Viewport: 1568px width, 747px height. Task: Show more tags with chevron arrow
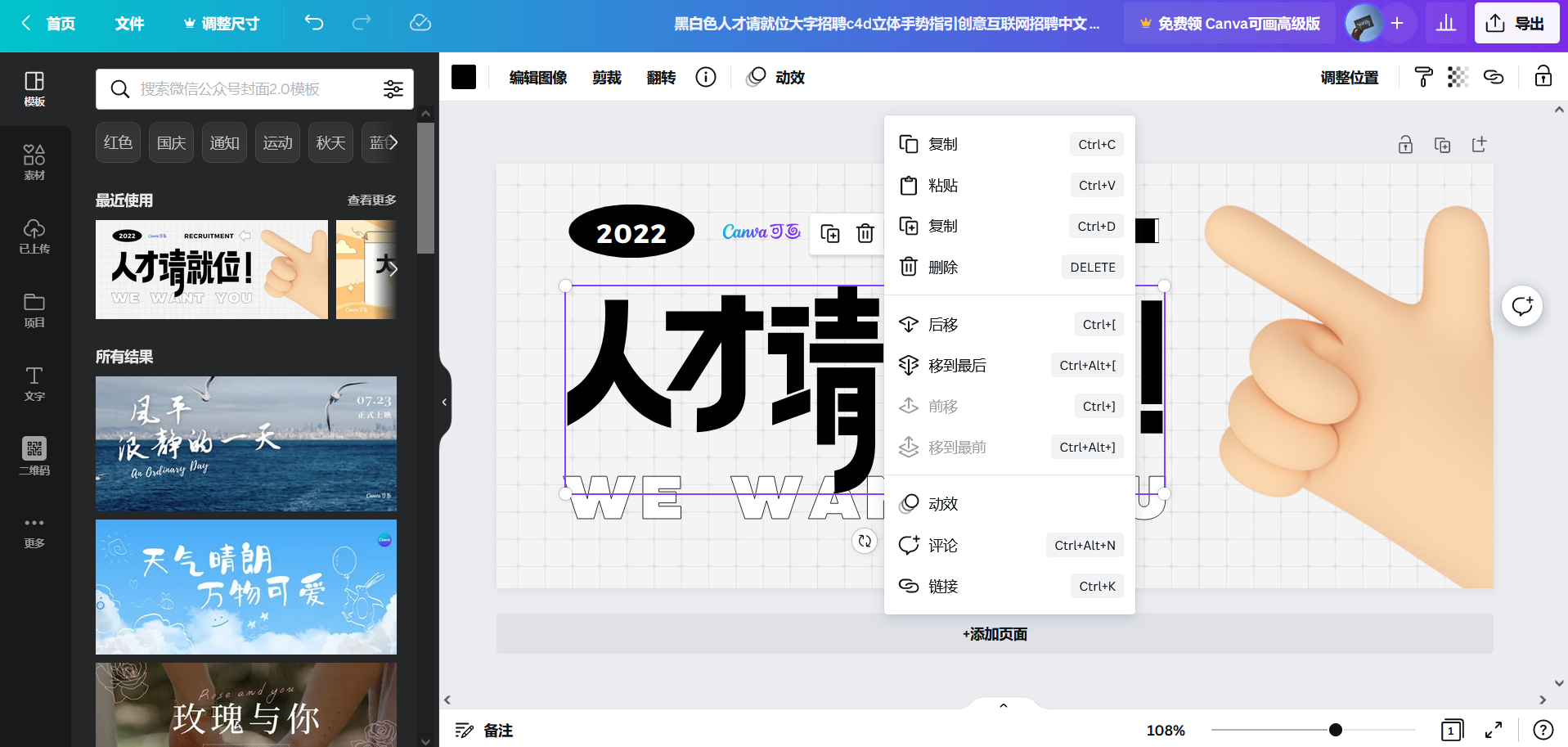[393, 143]
